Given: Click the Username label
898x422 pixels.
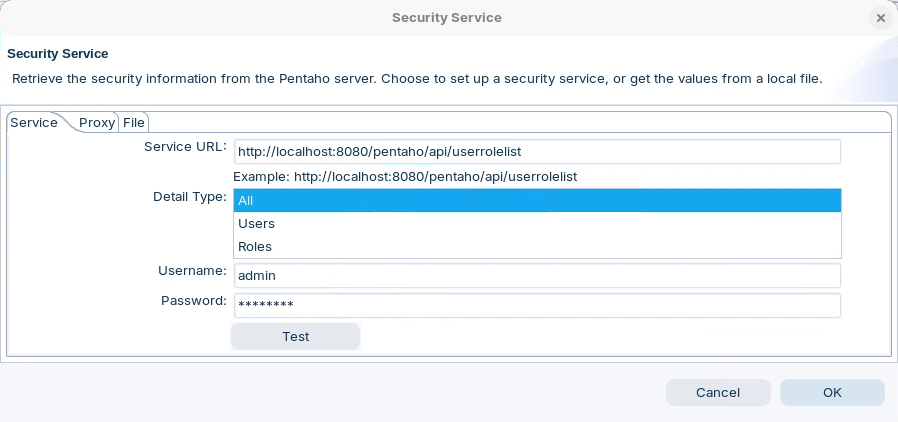Looking at the screenshot, I should pyautogui.click(x=192, y=271).
